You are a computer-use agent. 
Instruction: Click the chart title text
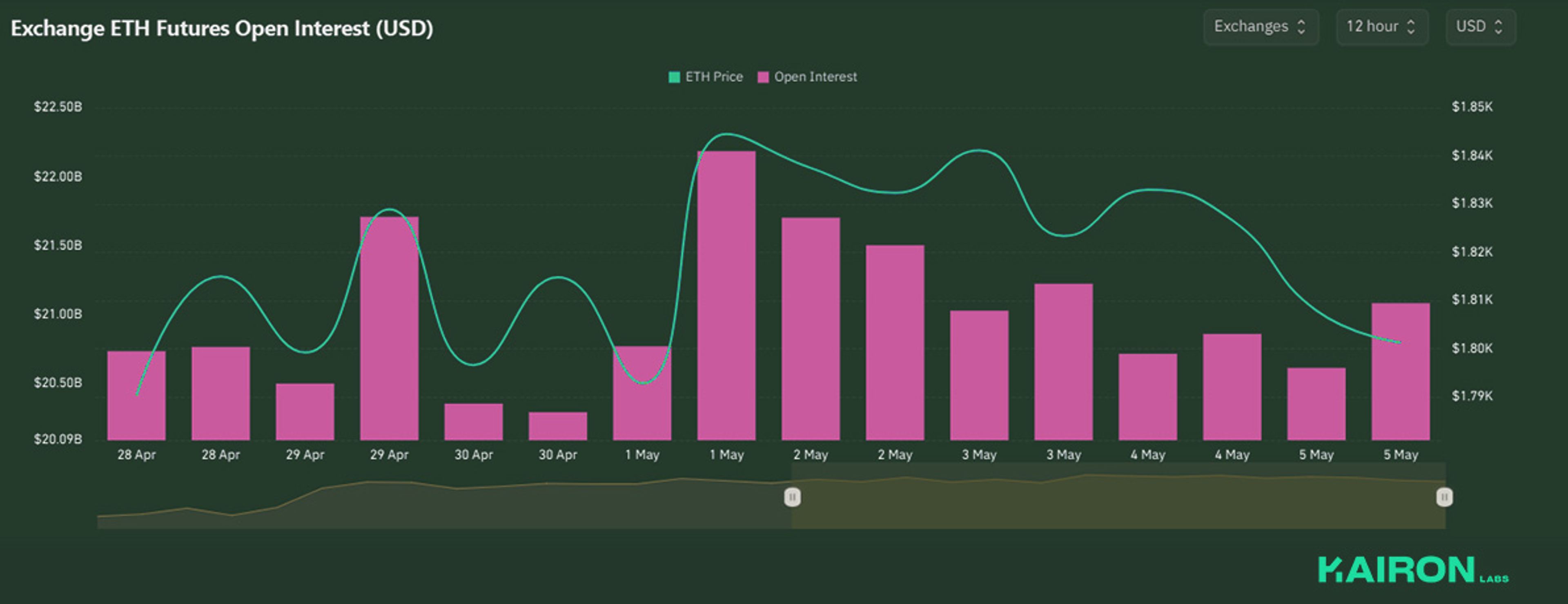(222, 29)
